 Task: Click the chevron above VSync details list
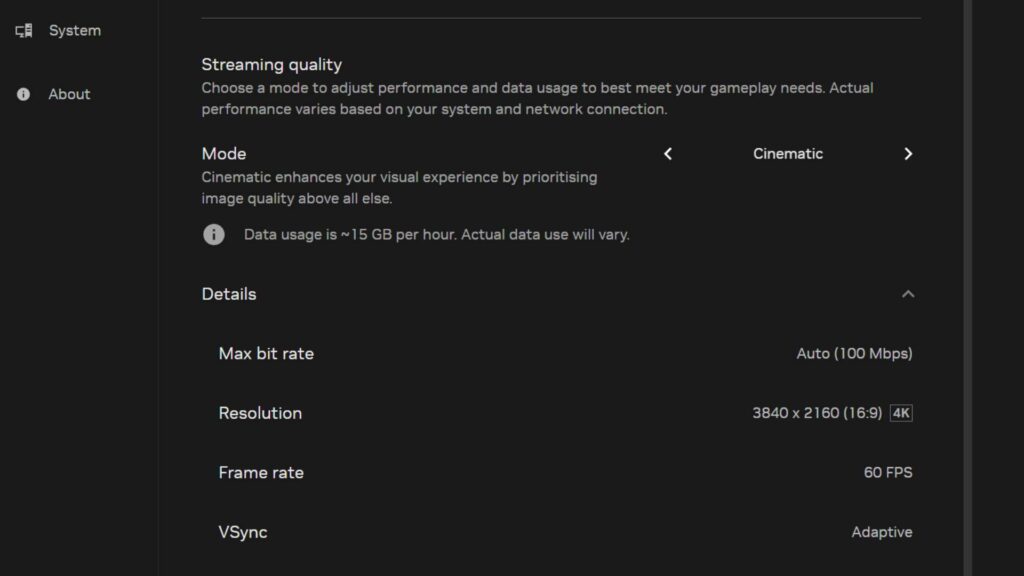(x=908, y=294)
